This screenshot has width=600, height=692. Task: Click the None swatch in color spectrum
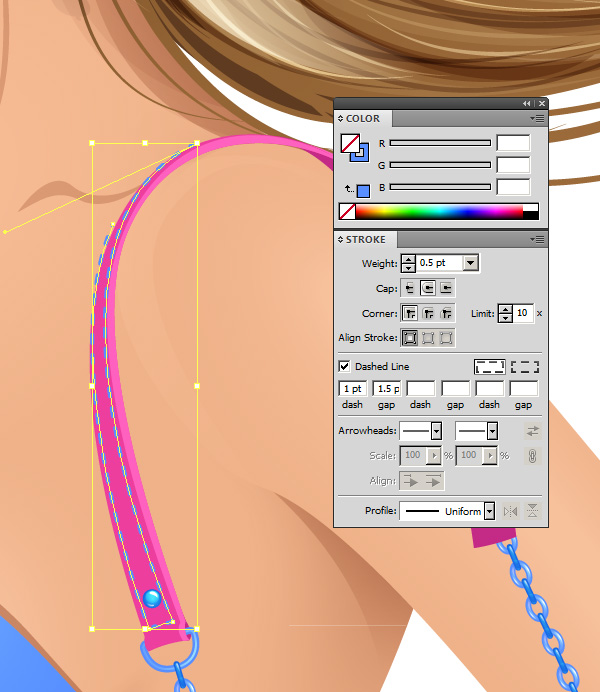pos(347,212)
